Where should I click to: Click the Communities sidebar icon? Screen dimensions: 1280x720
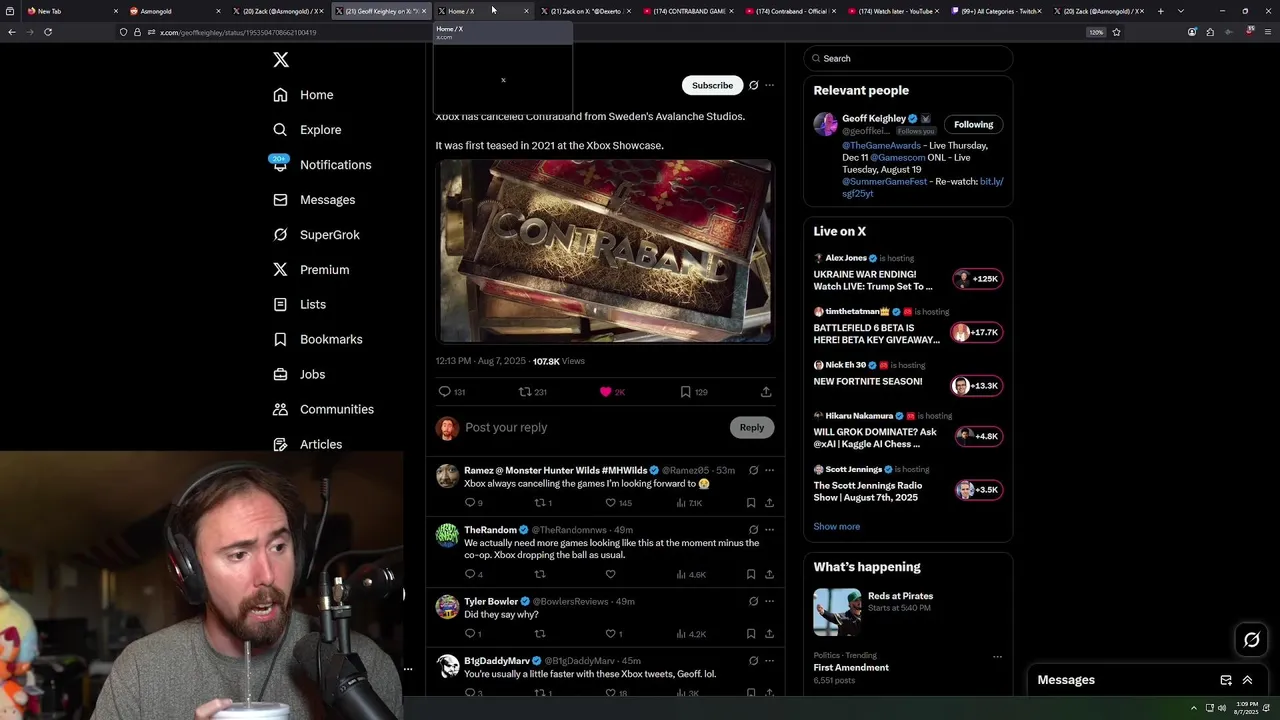280,409
